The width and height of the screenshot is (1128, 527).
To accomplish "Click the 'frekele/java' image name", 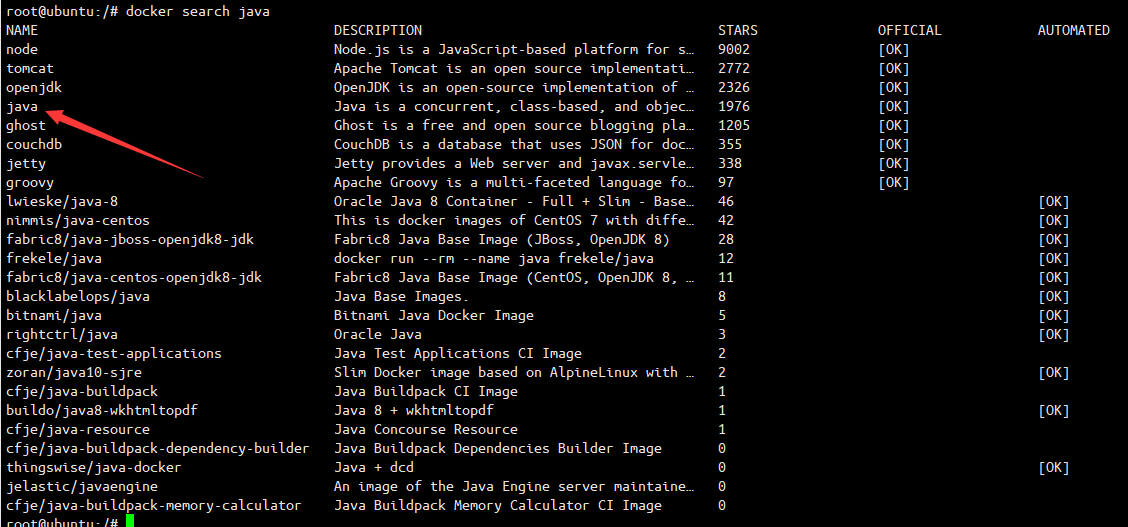I will tap(54, 259).
